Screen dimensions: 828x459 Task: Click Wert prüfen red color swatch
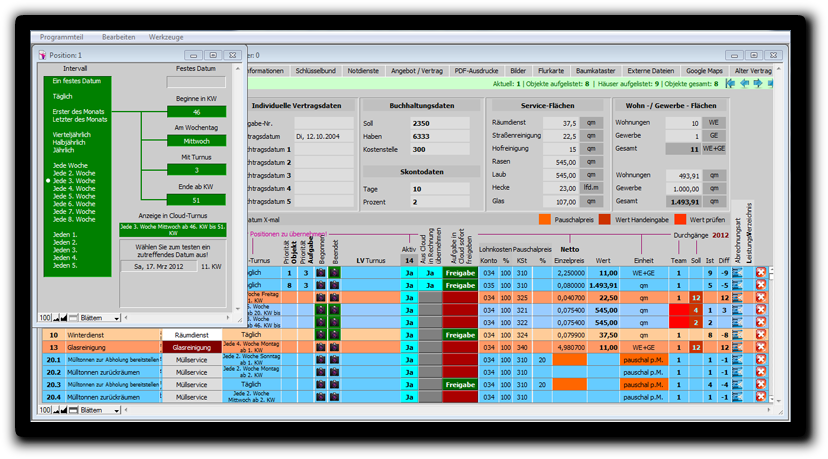680,219
